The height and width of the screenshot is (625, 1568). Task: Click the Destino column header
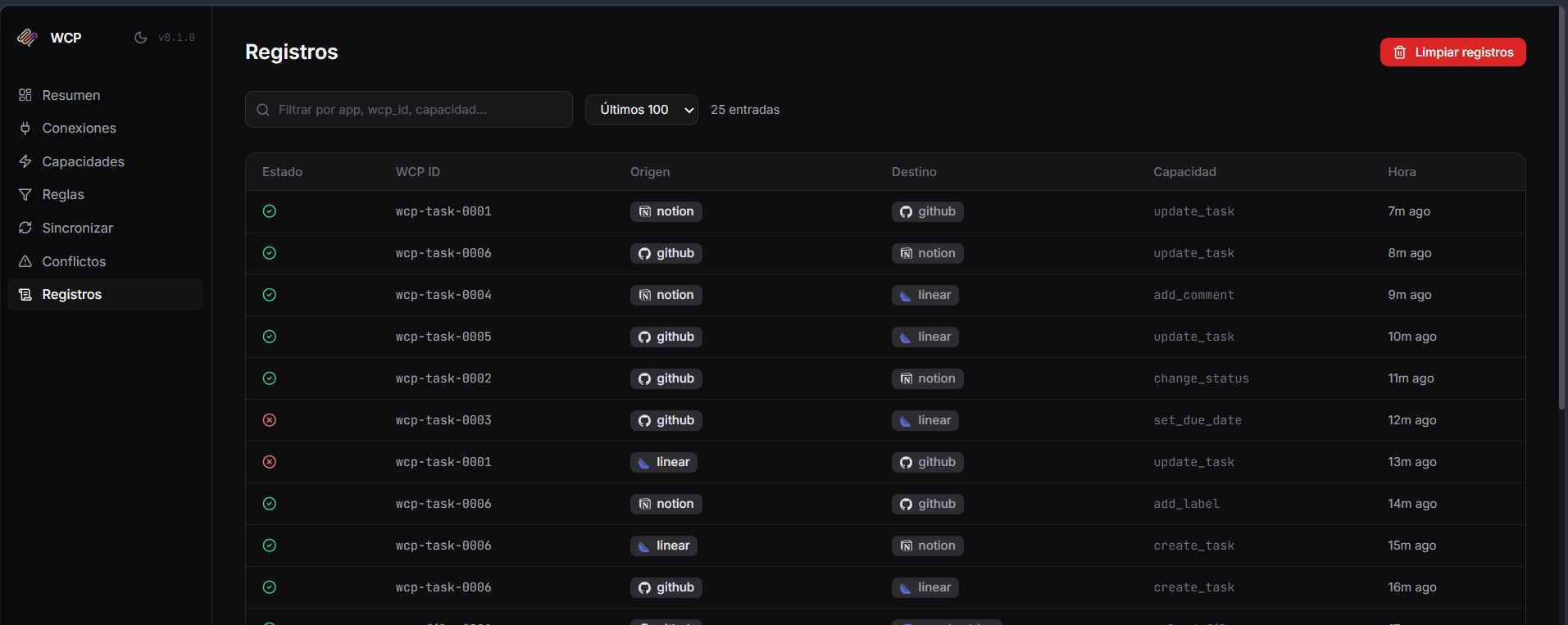pos(914,172)
